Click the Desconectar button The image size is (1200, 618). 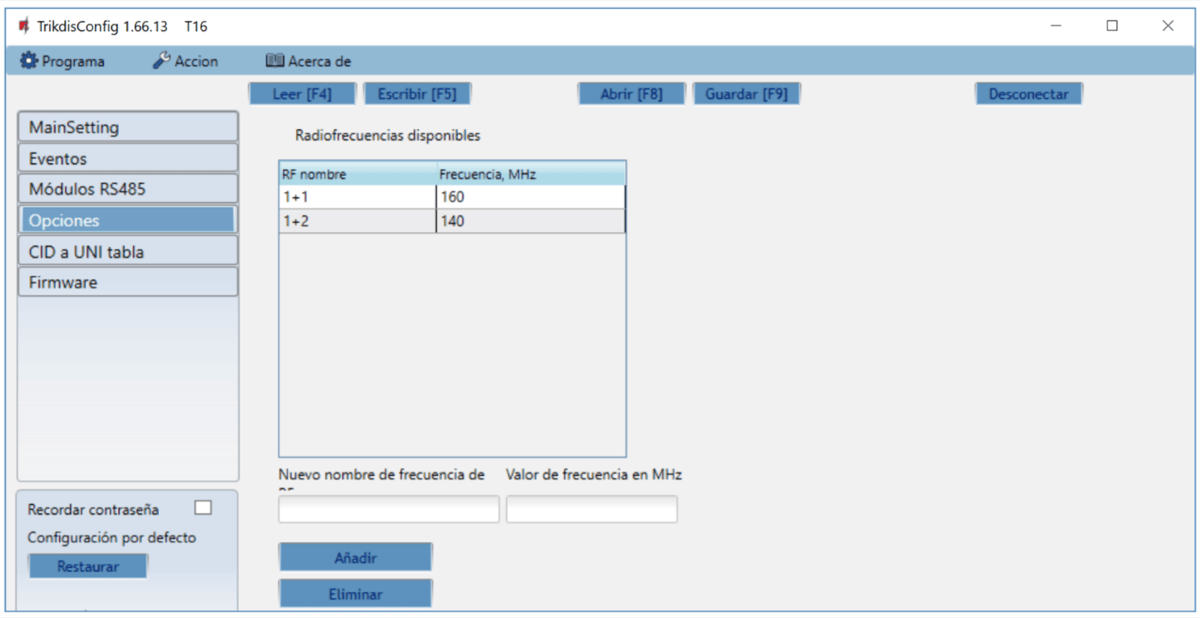tap(1028, 94)
